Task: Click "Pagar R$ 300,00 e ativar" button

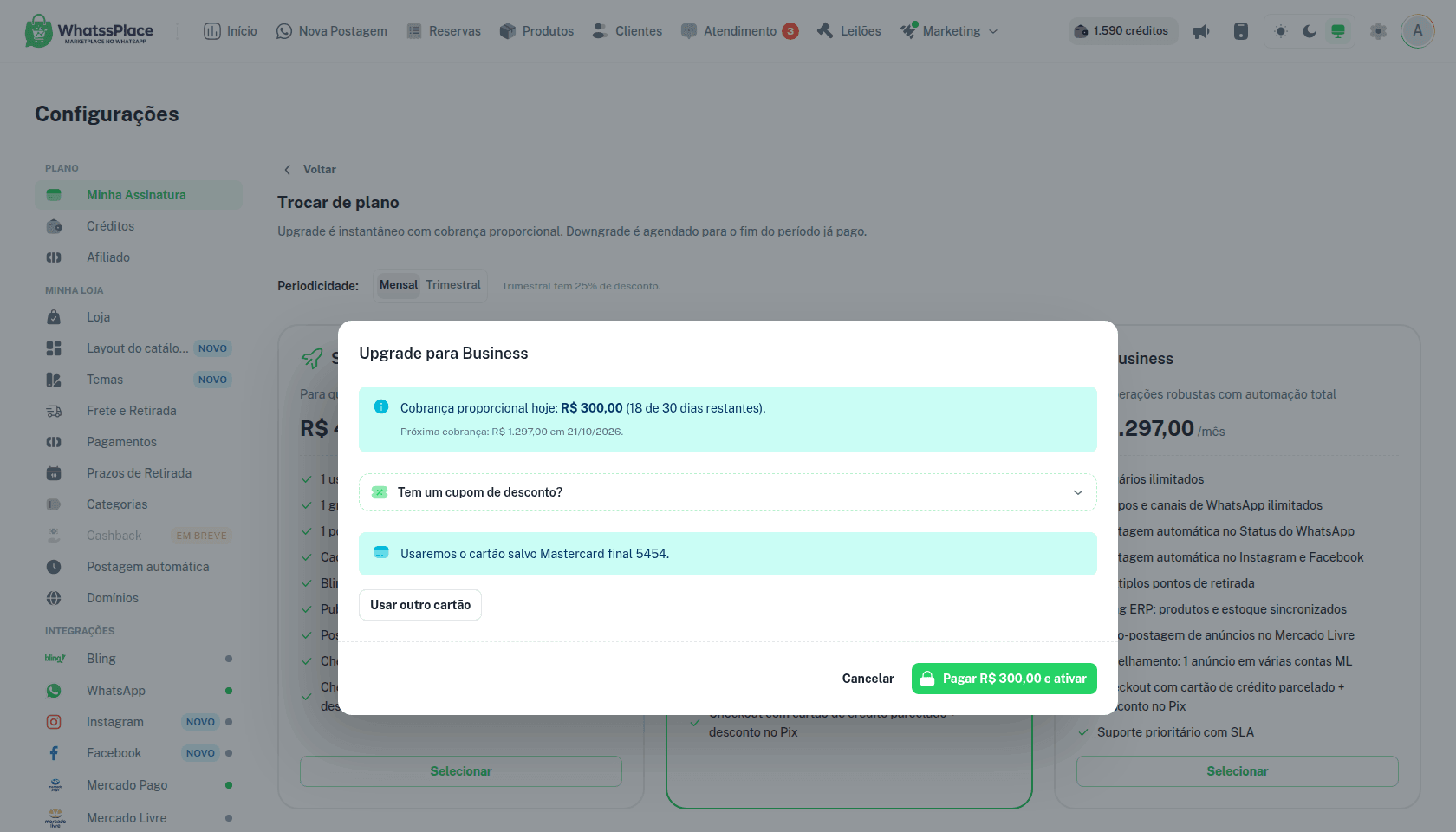Action: pyautogui.click(x=1004, y=679)
